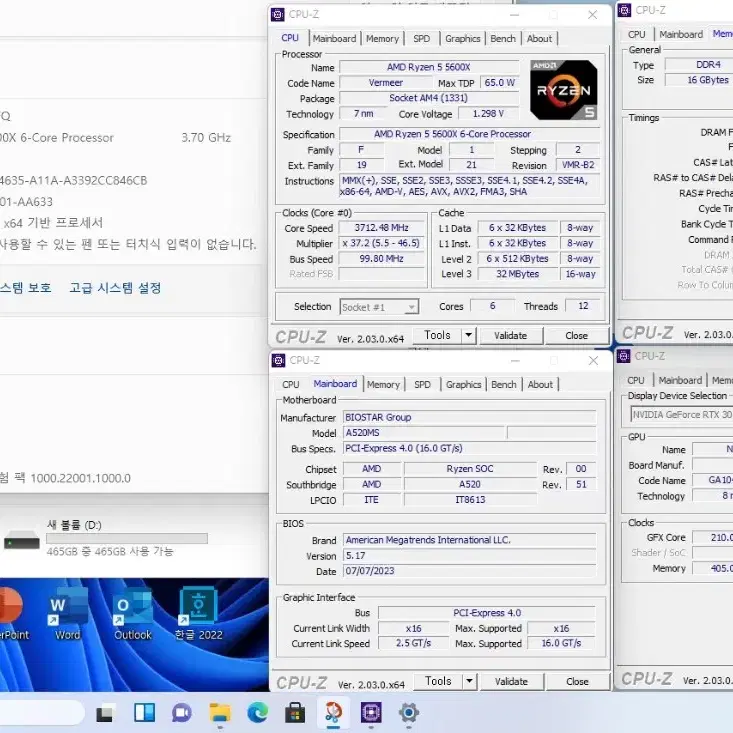Expand Tools dropdown arrow in Mainboard window

(x=469, y=681)
